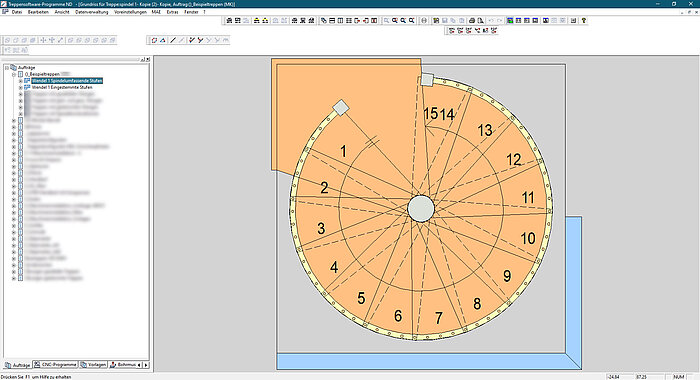Click the red-blue checkmark tool icon
The width and height of the screenshot is (700, 380).
[x=192, y=40]
